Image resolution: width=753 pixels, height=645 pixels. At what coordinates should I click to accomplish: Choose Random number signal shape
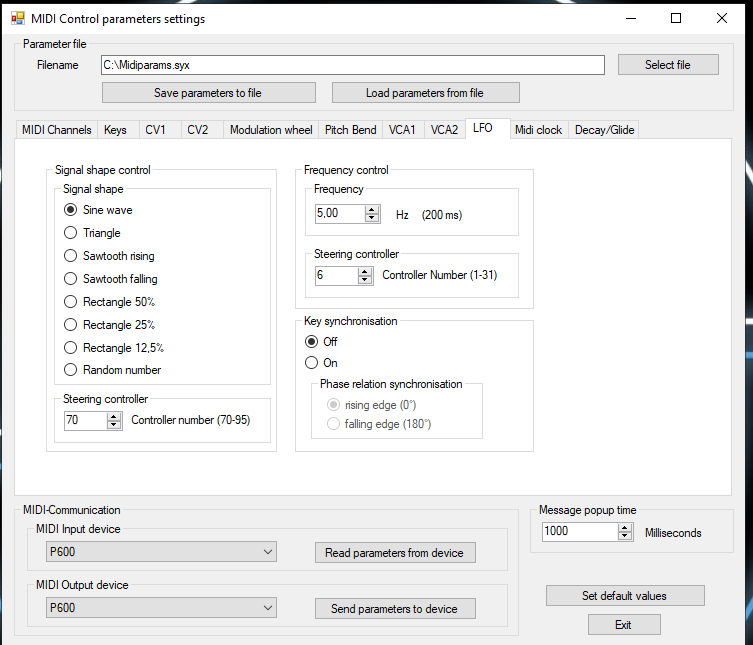[x=112, y=370]
